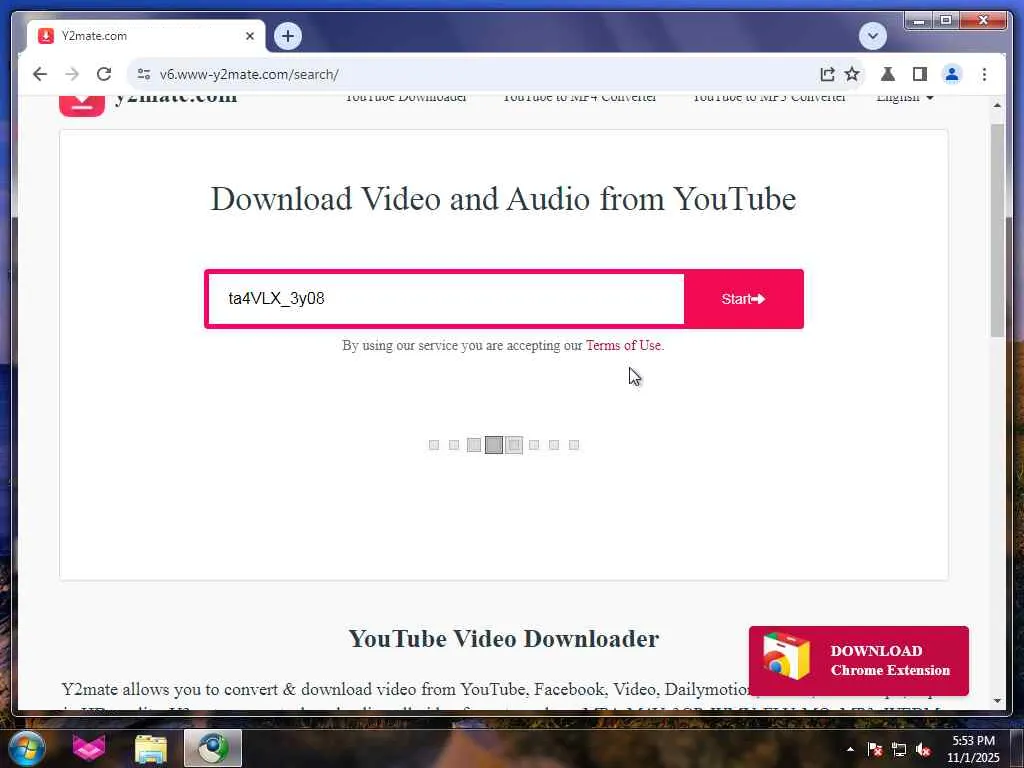Open the Terms of Use link
Viewport: 1024px width, 768px height.
pos(623,345)
